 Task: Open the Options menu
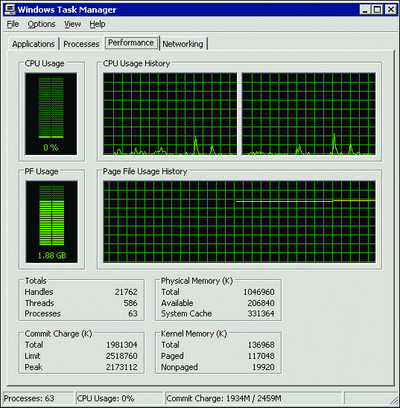pos(41,24)
